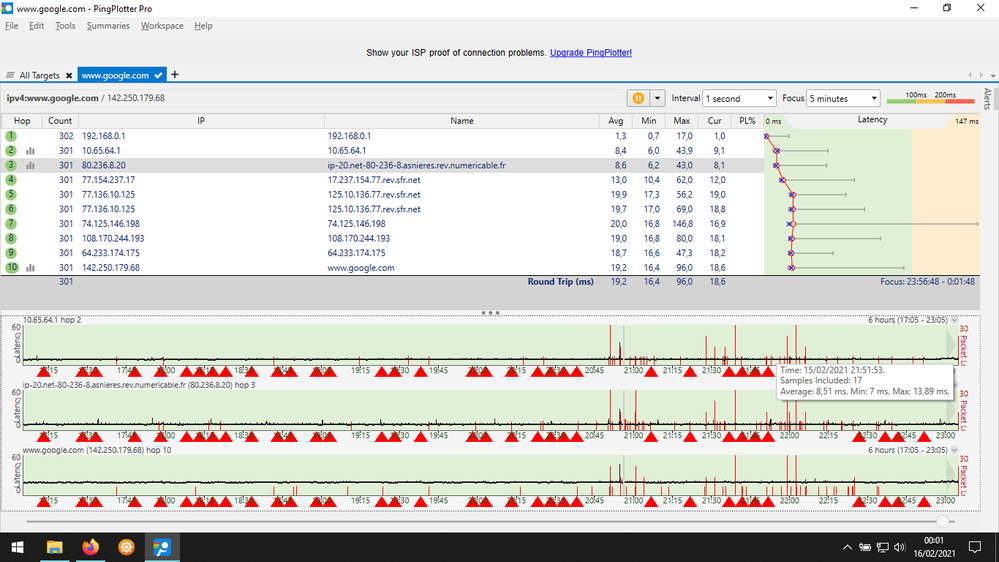Click the volume icon in the tray

[x=899, y=547]
